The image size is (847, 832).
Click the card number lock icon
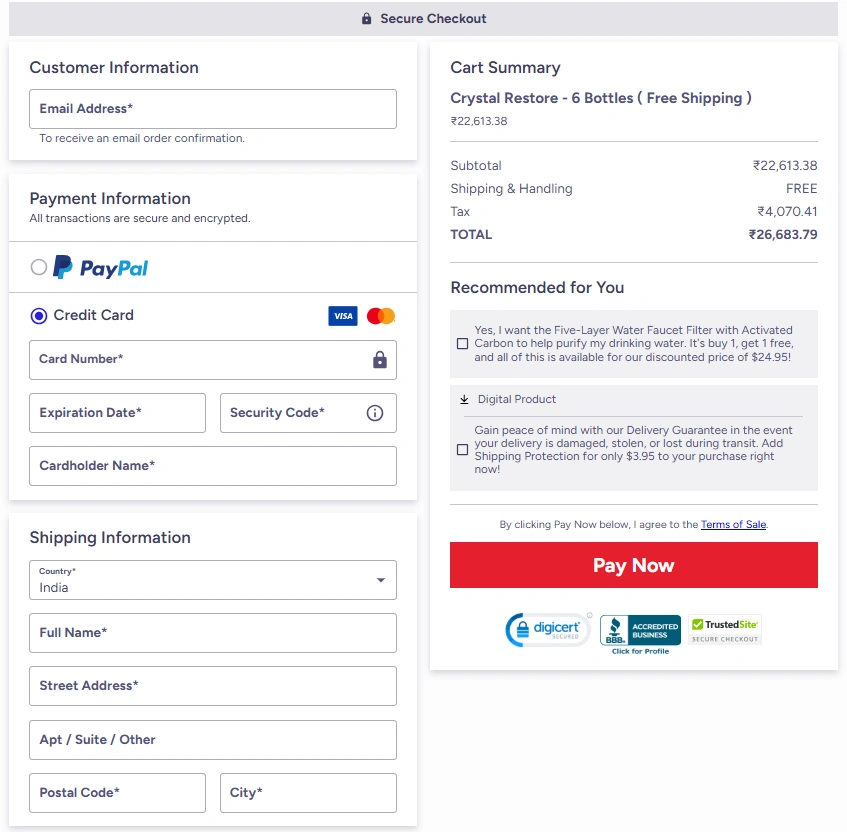point(380,359)
